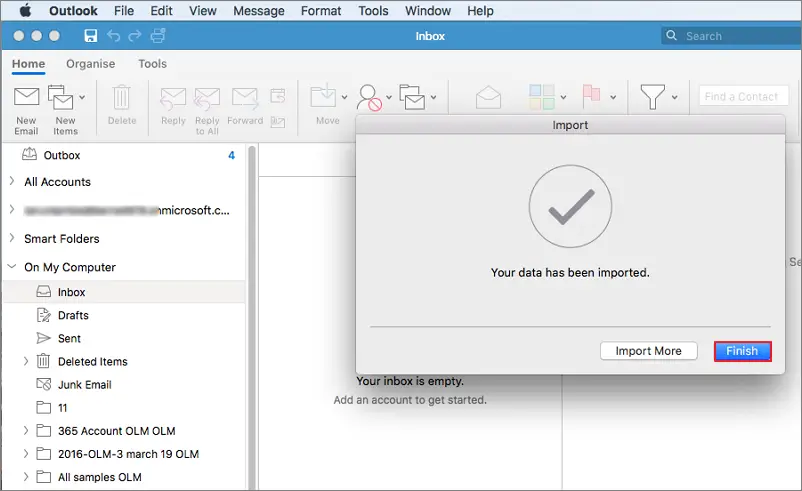Expand the Deleted Items folder
Image resolution: width=802 pixels, height=491 pixels.
click(26, 361)
